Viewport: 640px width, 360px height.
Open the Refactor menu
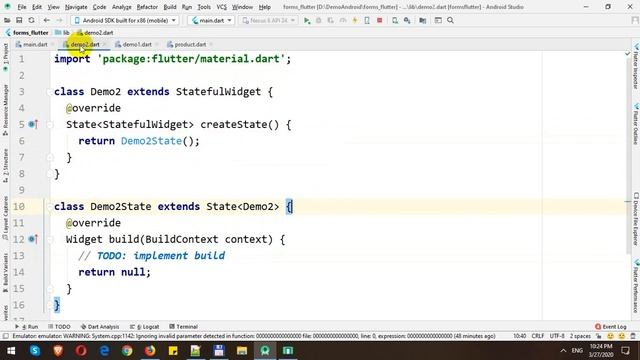pyautogui.click(x=147, y=7)
